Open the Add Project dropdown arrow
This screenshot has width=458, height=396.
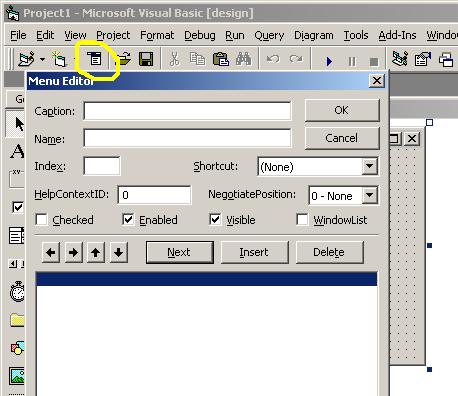42,60
